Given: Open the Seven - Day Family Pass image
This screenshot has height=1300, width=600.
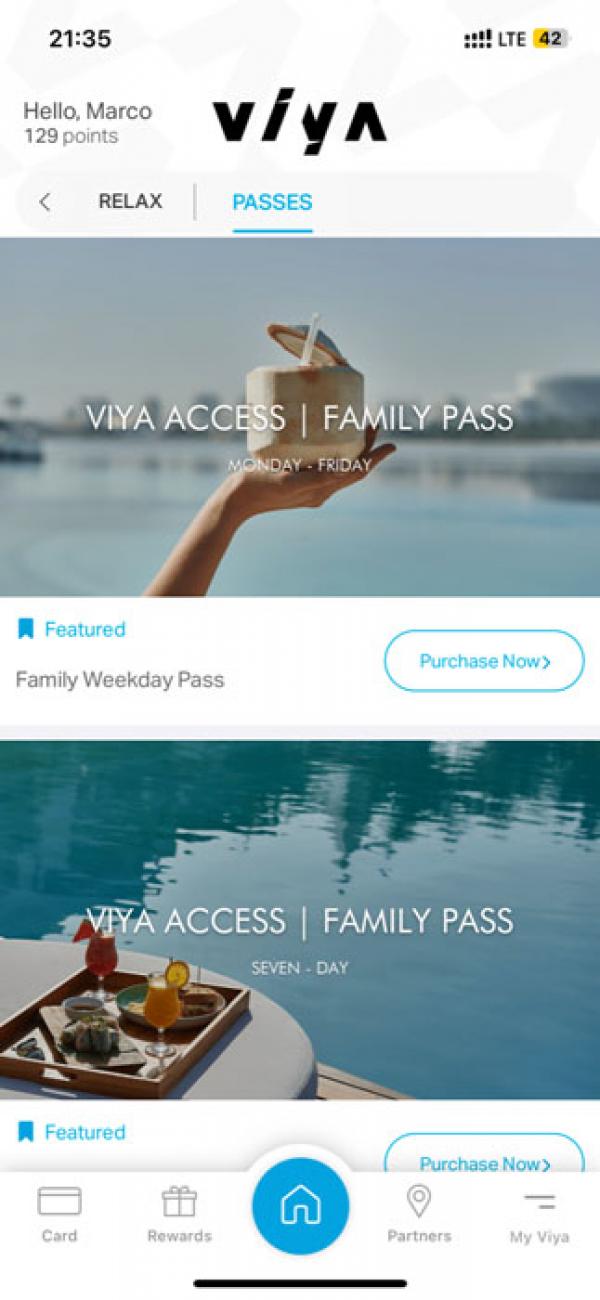Looking at the screenshot, I should point(300,920).
